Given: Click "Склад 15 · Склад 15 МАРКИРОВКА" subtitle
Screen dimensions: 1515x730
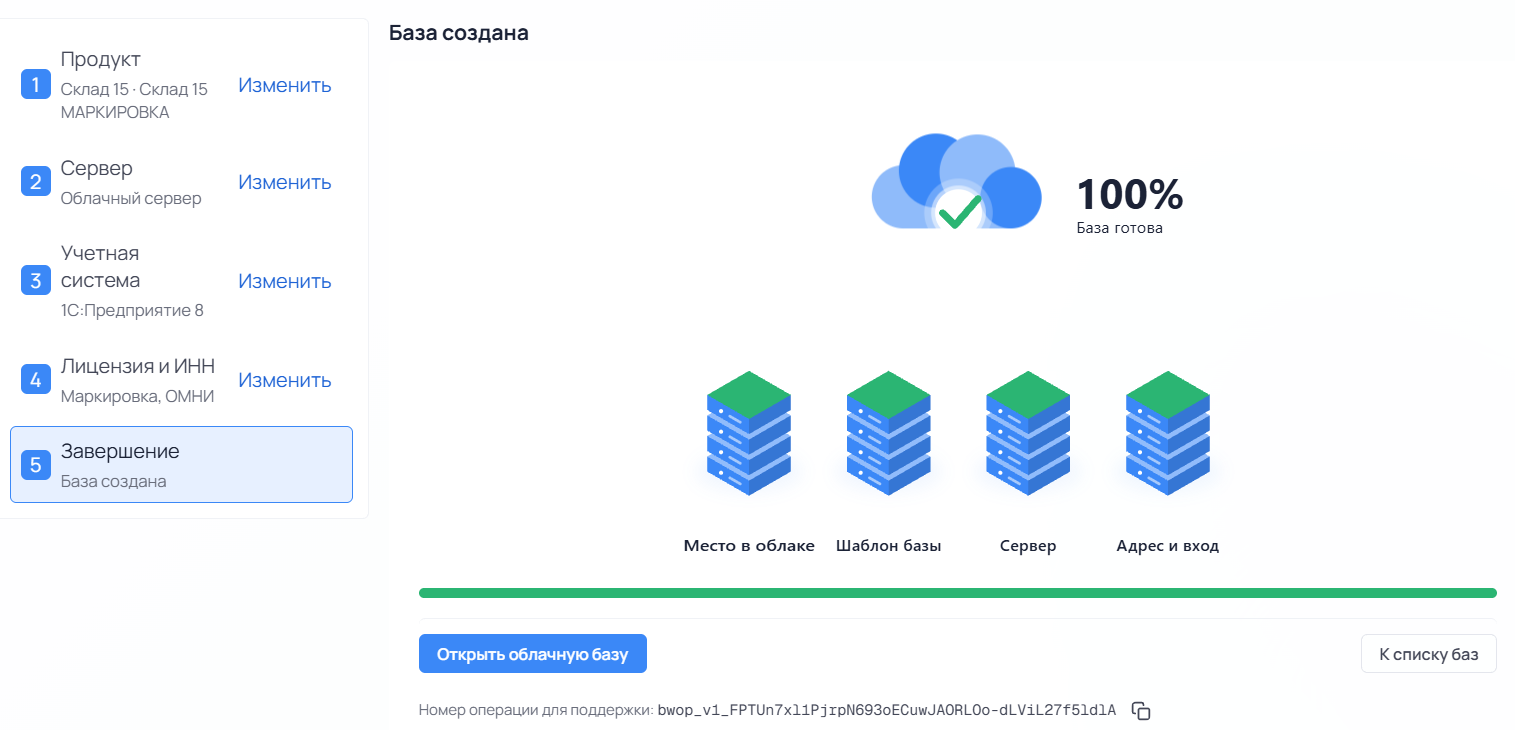Looking at the screenshot, I should (134, 101).
